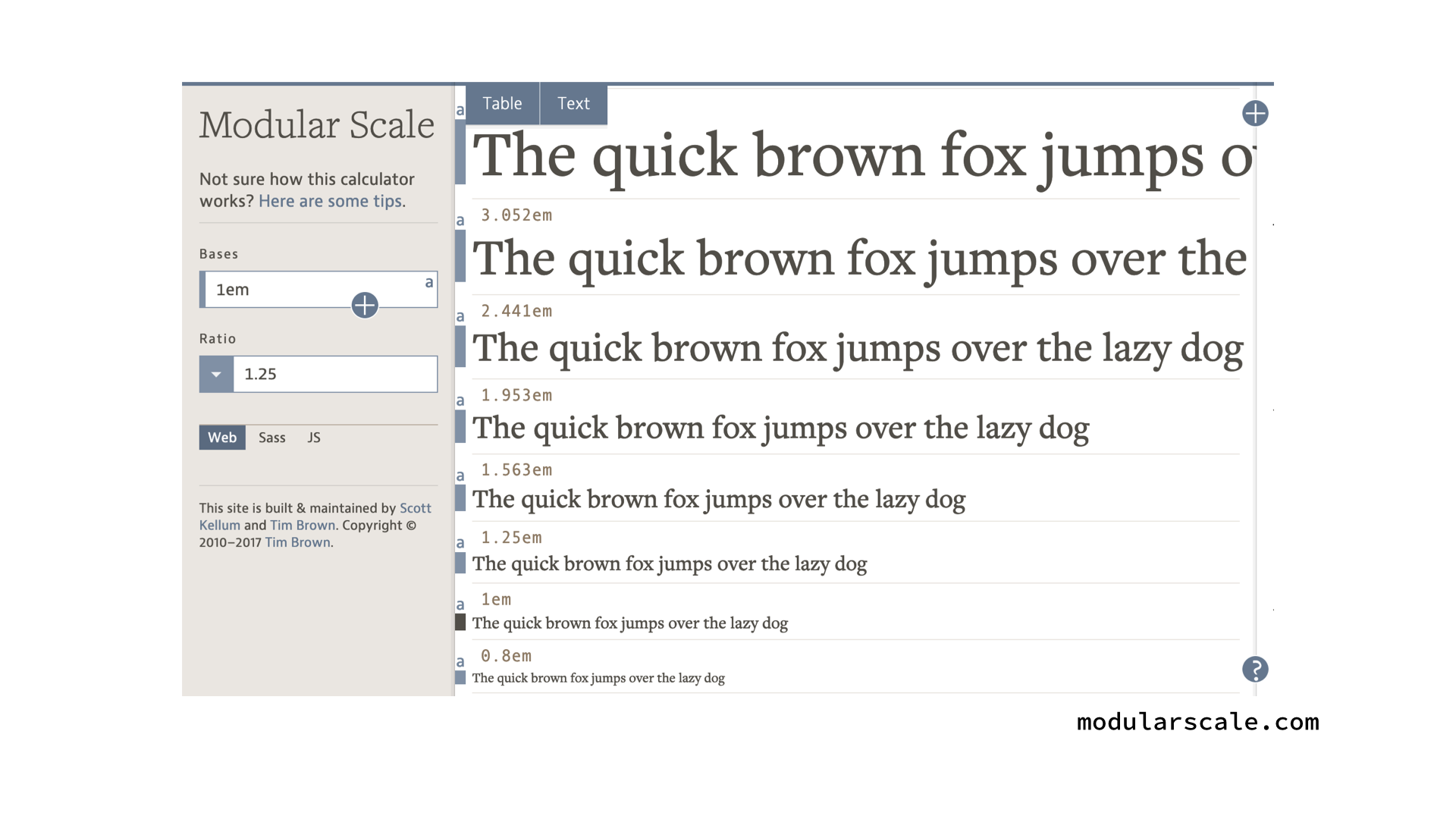The image size is (1456, 819).
Task: Select the Web output tab
Action: pos(222,438)
